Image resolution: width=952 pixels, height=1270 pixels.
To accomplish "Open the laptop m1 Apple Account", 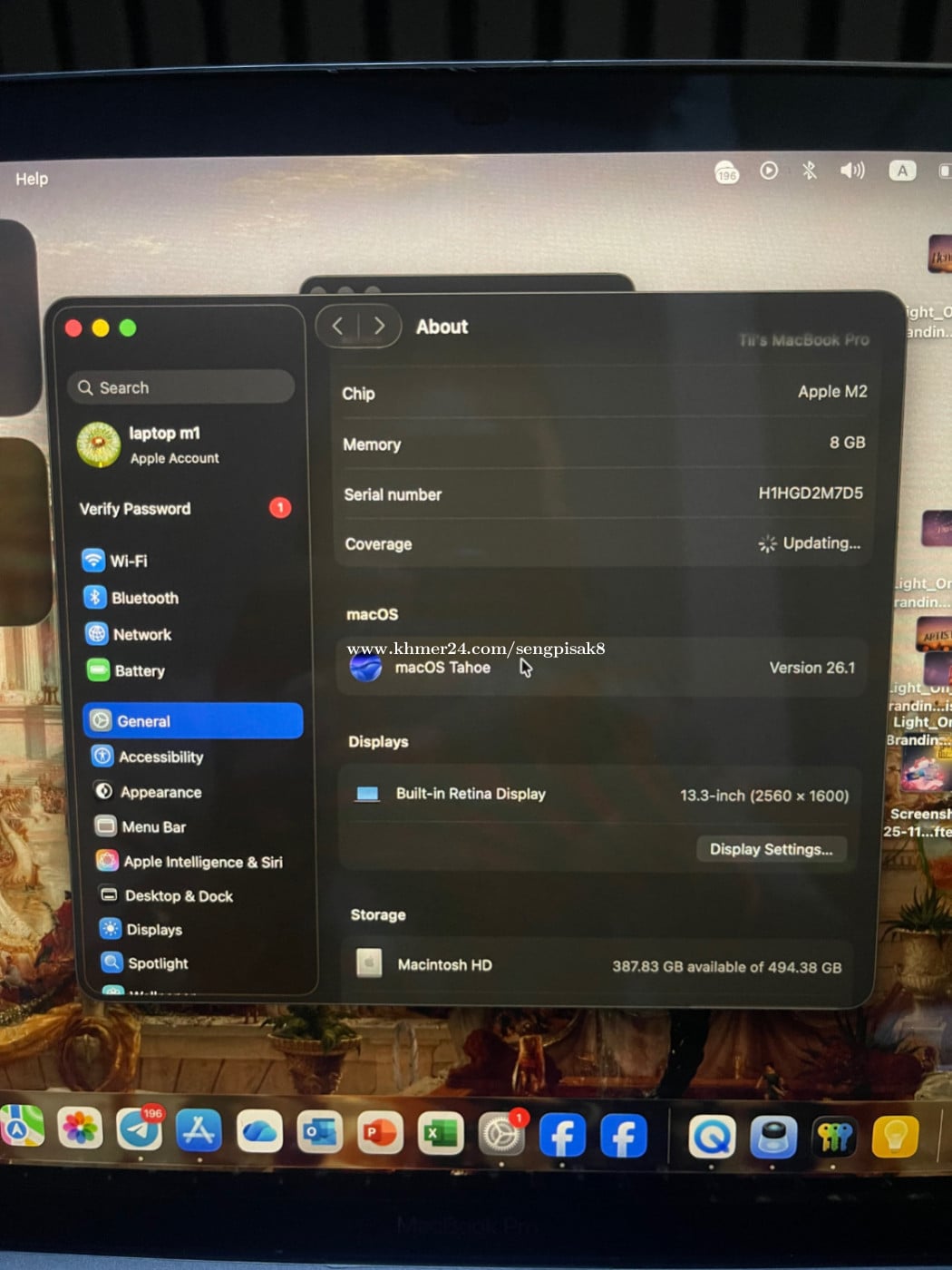I will [x=163, y=444].
